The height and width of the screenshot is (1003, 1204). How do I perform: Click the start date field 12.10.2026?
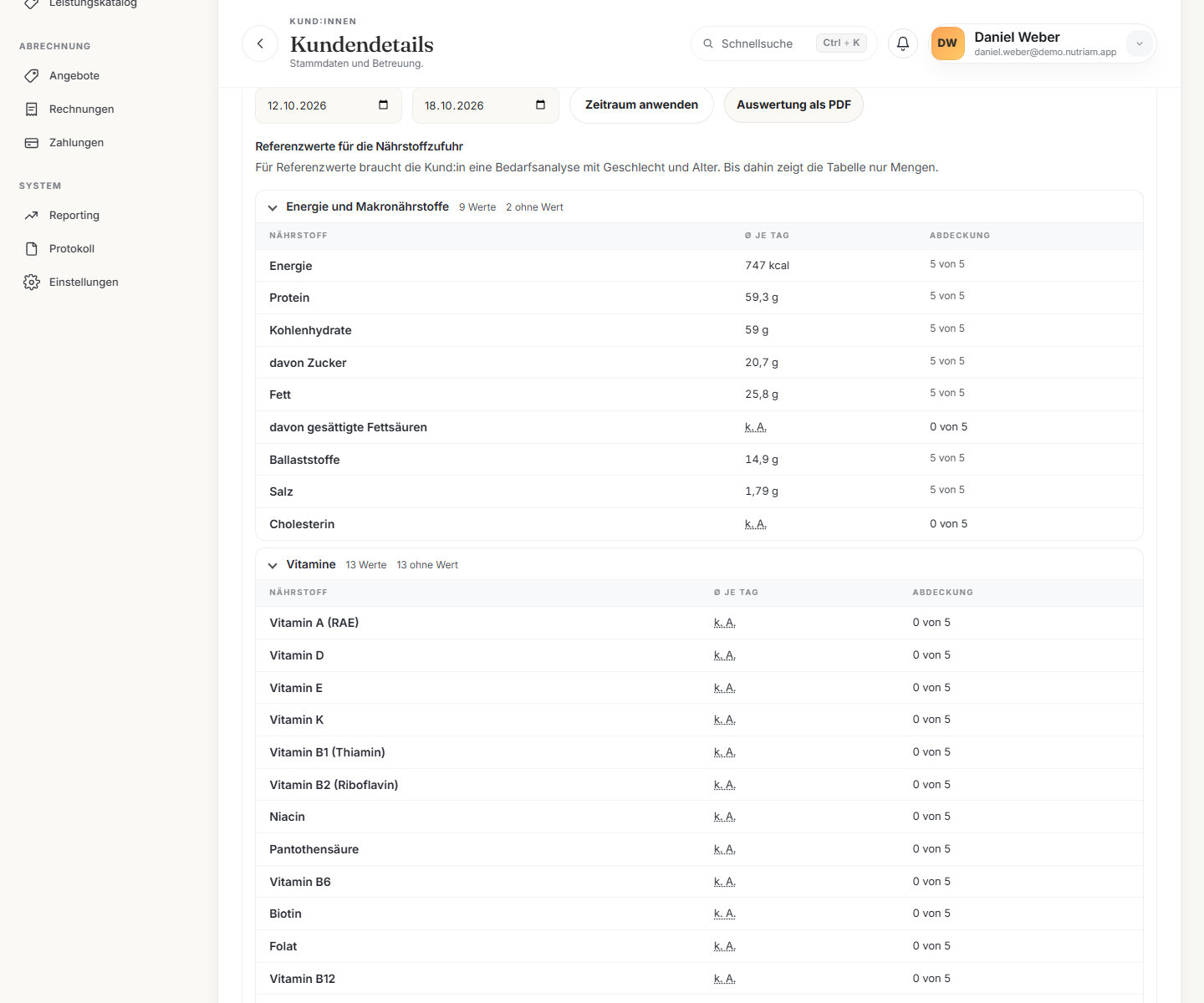(x=329, y=105)
